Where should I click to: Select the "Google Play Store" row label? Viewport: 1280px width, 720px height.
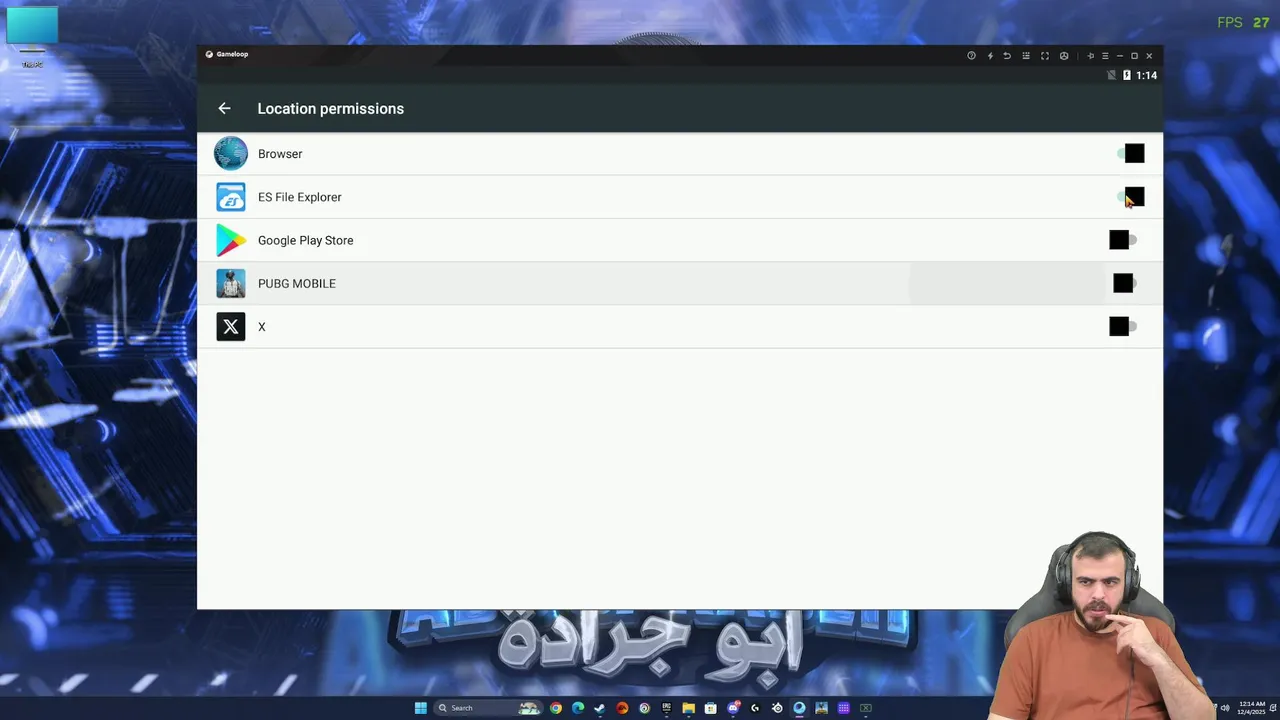306,240
